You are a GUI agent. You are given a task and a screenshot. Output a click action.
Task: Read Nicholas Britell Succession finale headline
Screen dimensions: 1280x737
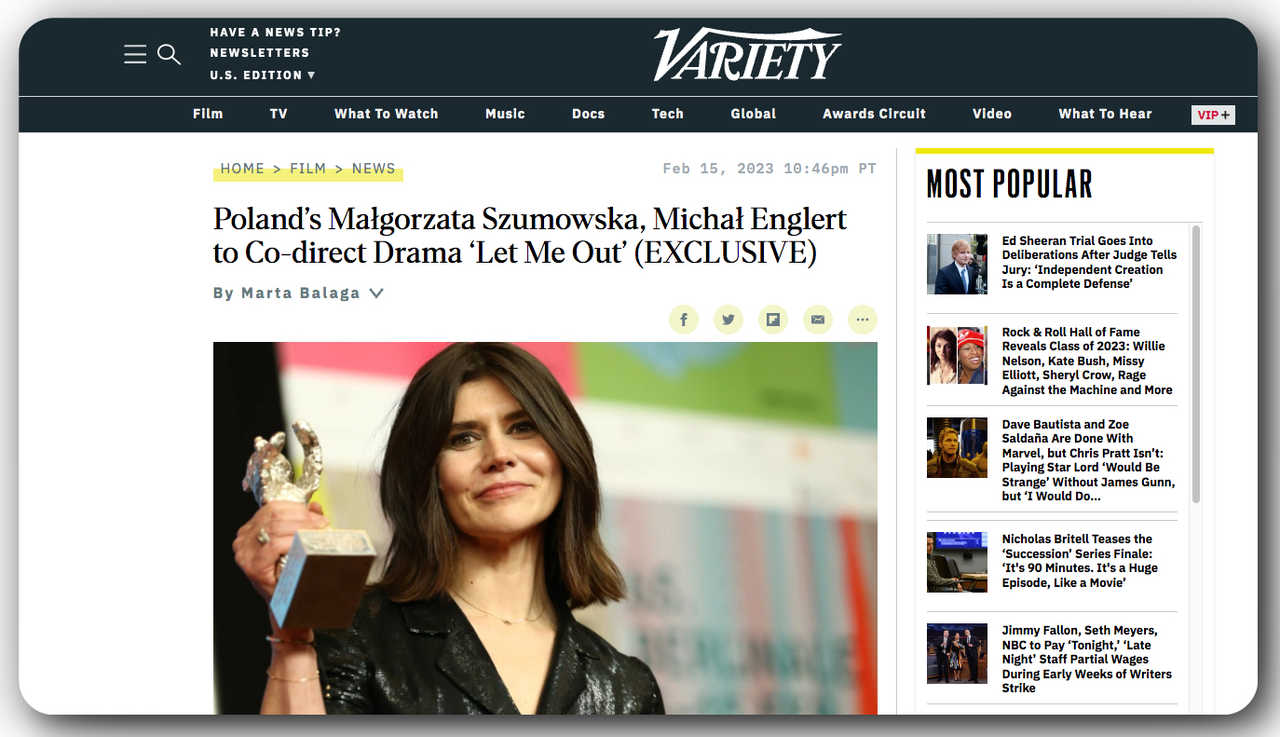[1079, 561]
